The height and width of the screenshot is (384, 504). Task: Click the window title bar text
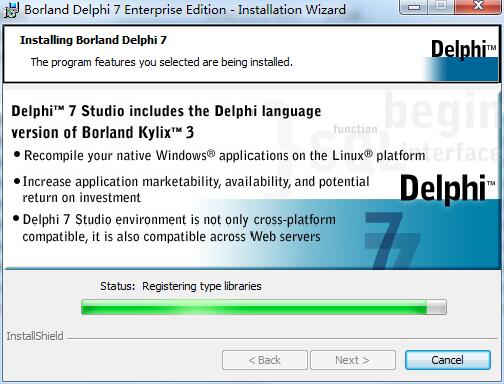[185, 10]
